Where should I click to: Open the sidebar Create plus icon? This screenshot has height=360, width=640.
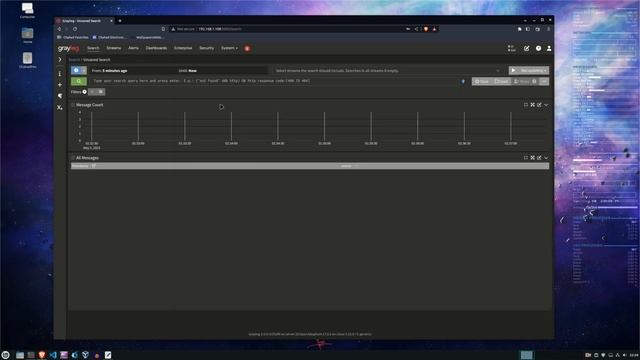pyautogui.click(x=60, y=85)
